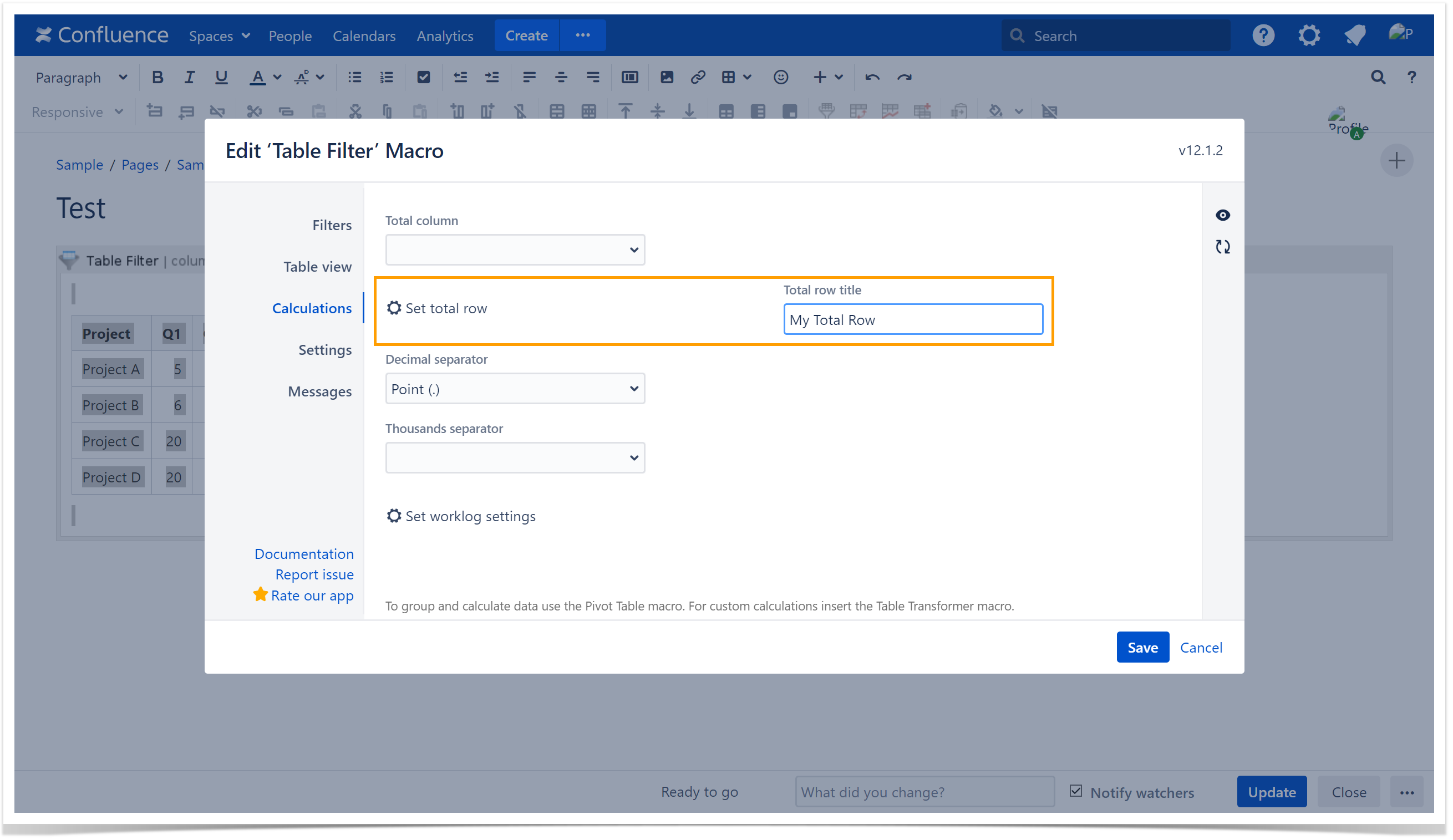Viewport: 1453px width, 840px height.
Task: Click the Bold formatting icon
Action: (x=157, y=77)
